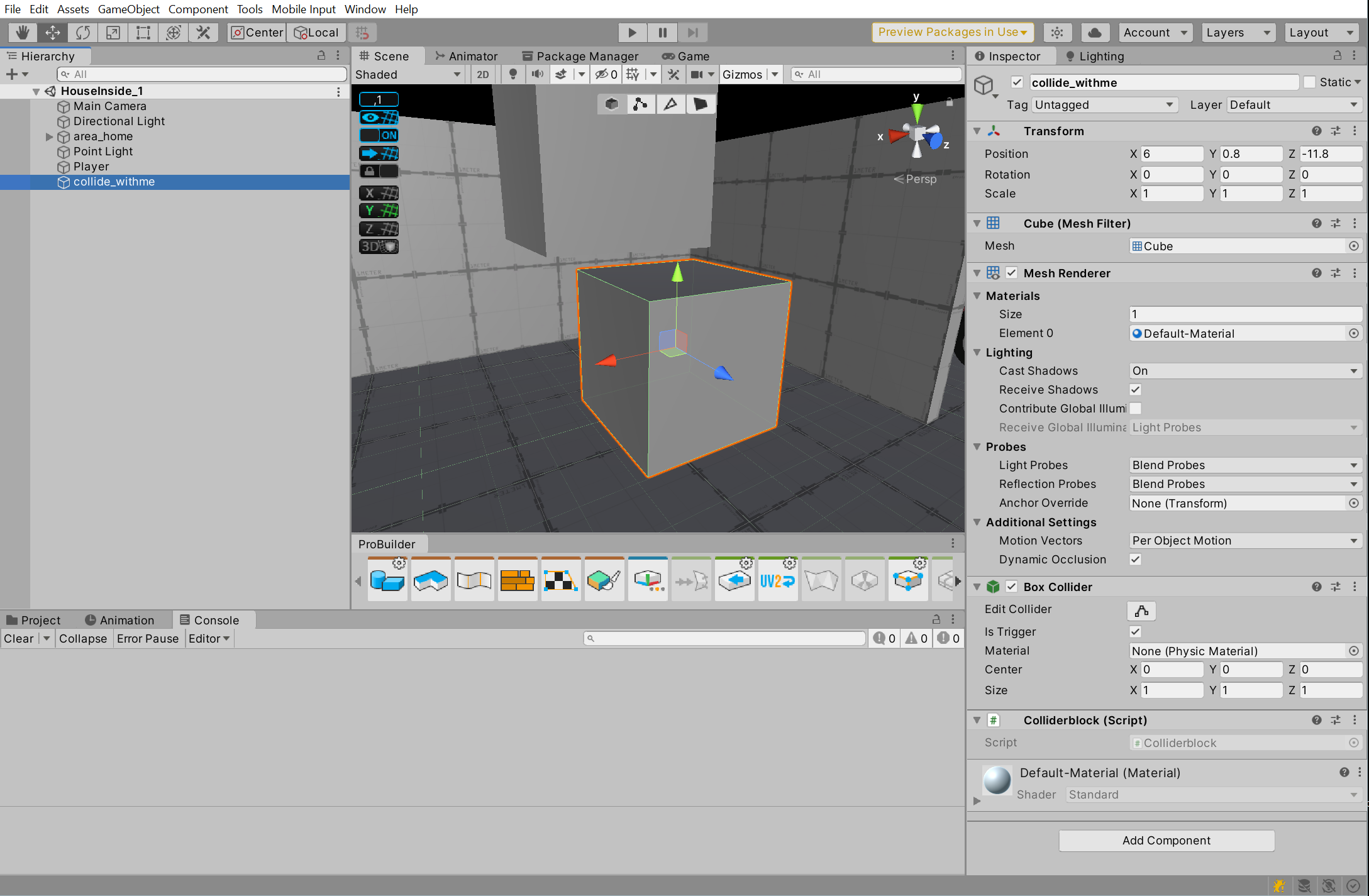Expand the area_home tree item
1369x896 pixels.
coord(49,136)
